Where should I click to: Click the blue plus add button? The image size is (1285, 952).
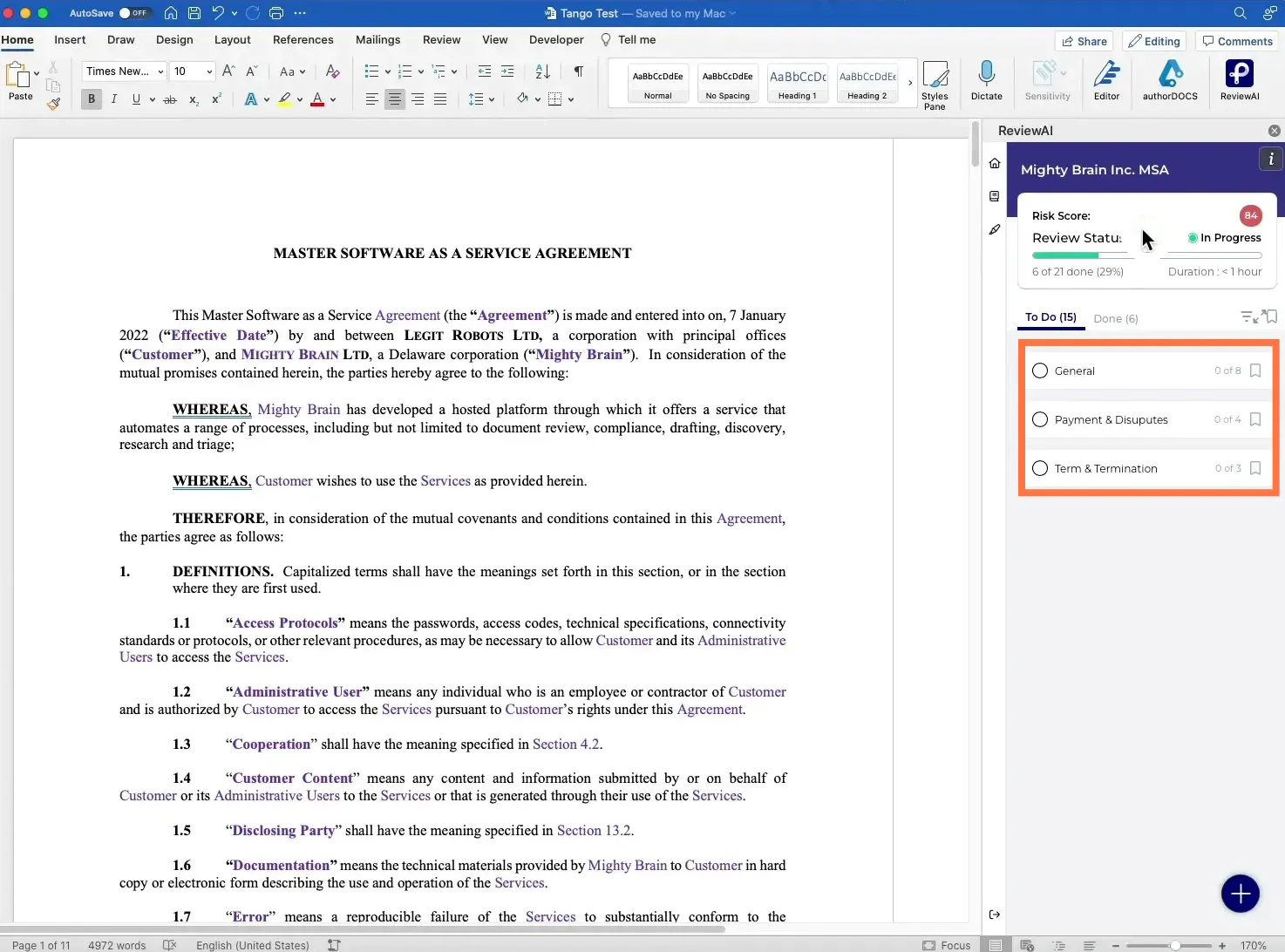point(1240,894)
